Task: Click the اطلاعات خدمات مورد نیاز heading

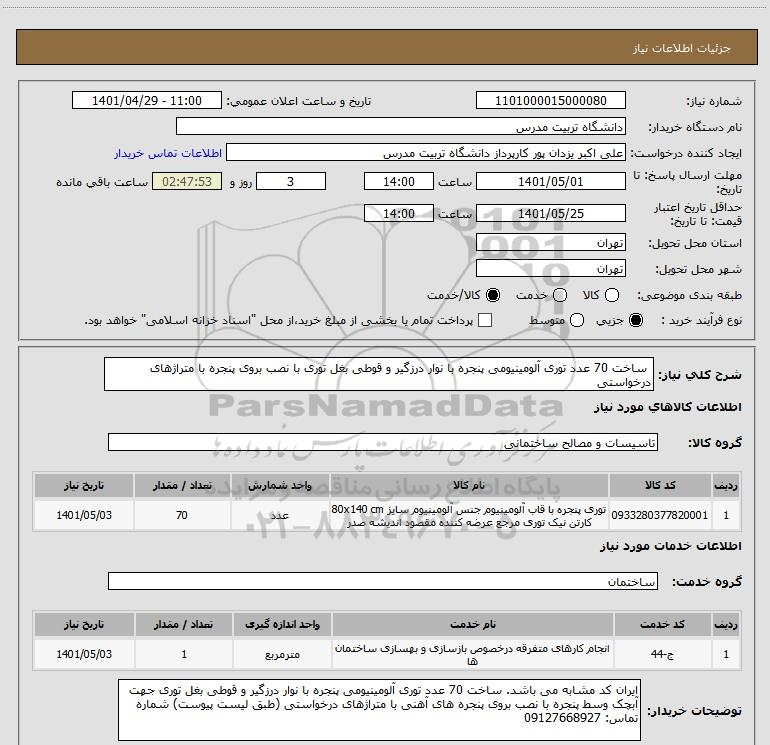Action: [x=670, y=546]
